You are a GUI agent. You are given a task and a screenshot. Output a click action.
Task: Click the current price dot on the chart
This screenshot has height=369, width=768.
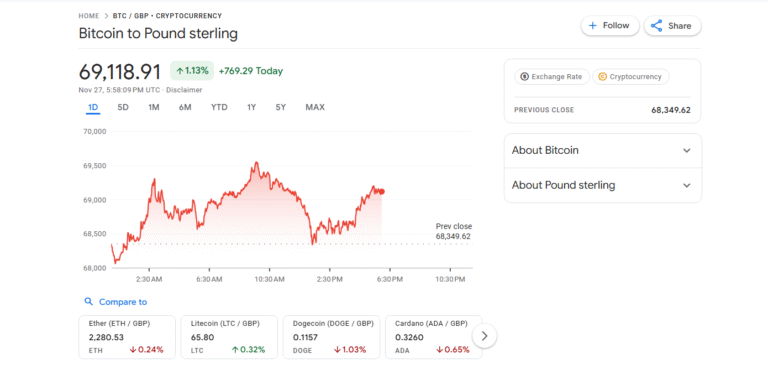[382, 192]
